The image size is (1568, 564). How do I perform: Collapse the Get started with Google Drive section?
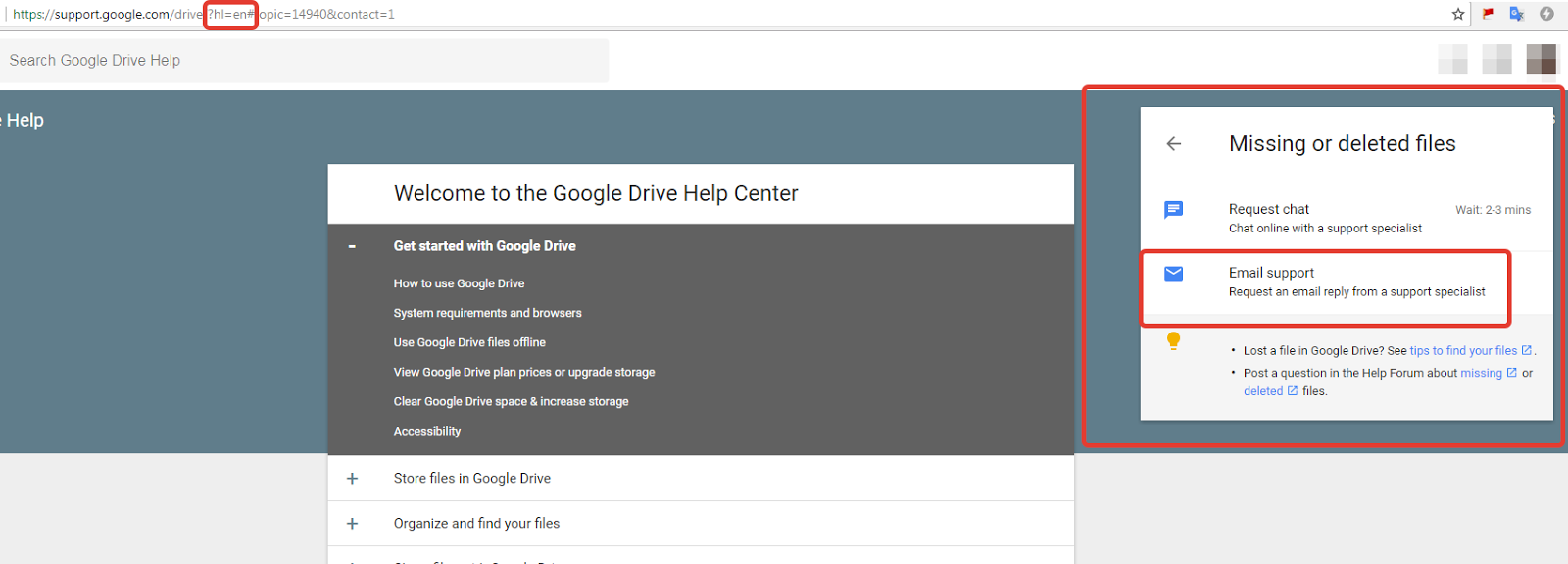click(x=352, y=246)
